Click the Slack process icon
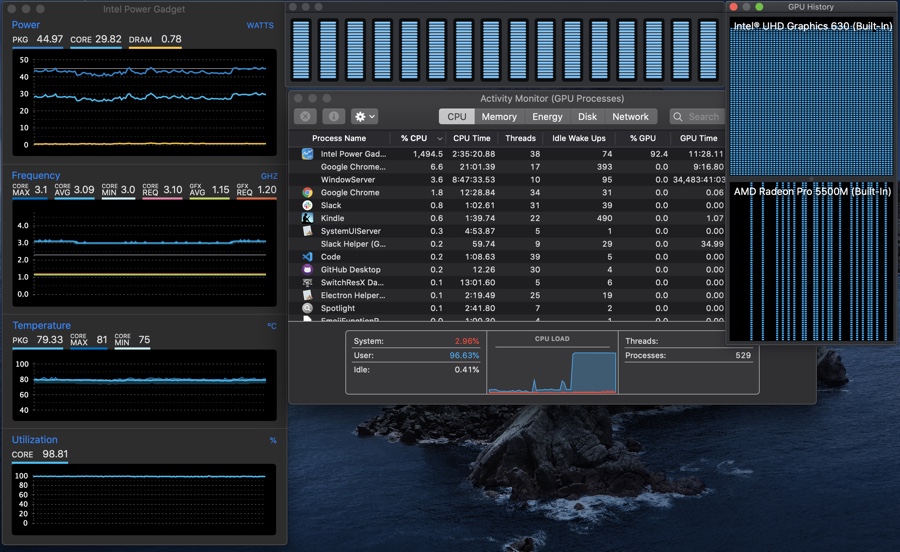 (308, 205)
